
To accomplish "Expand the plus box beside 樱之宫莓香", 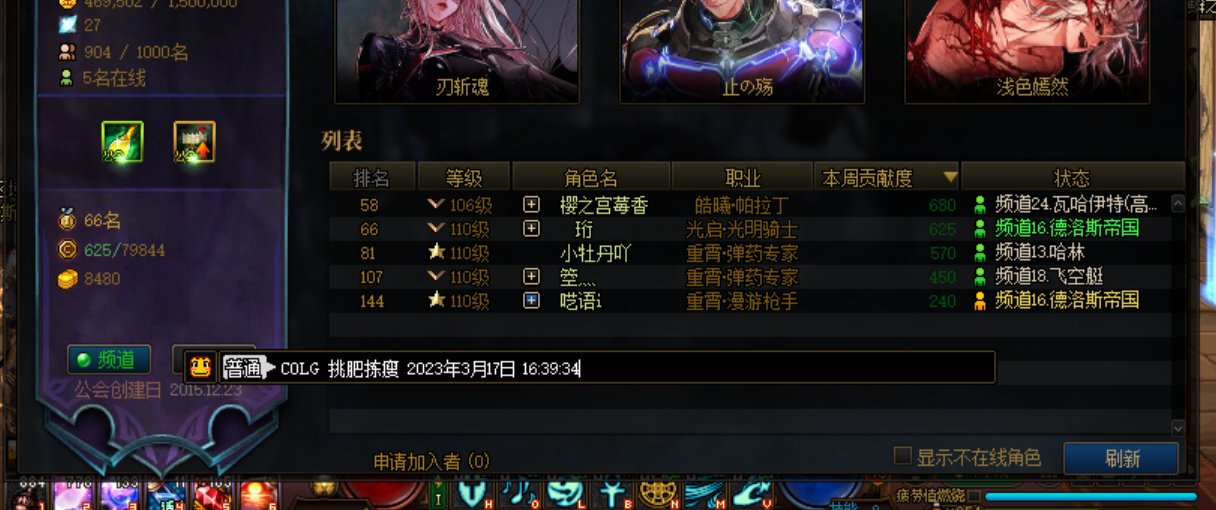I will pos(531,204).
